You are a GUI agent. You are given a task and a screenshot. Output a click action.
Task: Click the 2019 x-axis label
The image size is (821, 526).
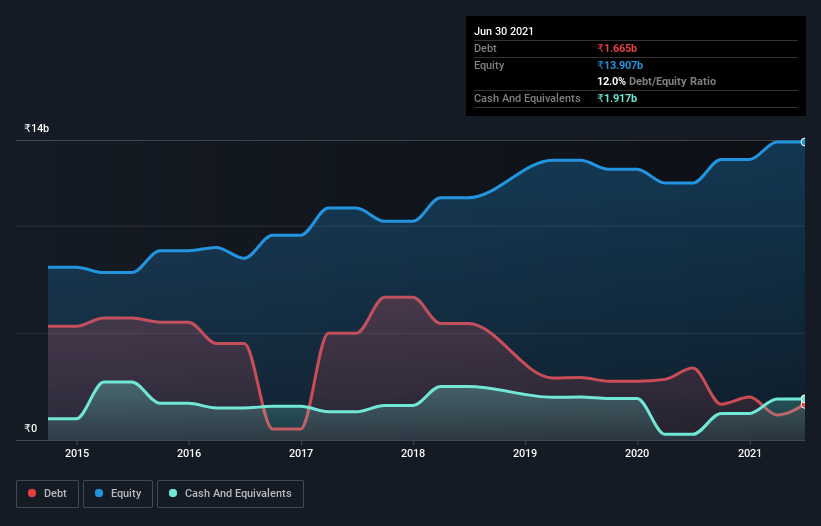click(x=525, y=453)
